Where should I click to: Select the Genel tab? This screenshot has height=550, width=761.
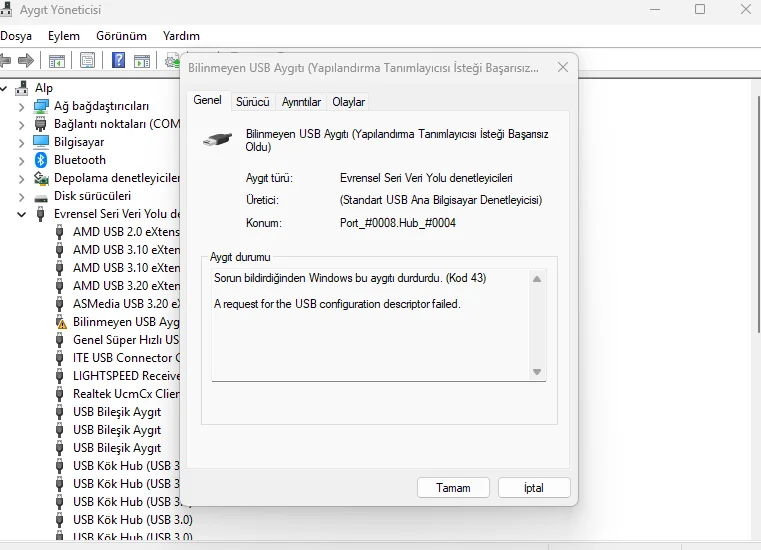(208, 100)
